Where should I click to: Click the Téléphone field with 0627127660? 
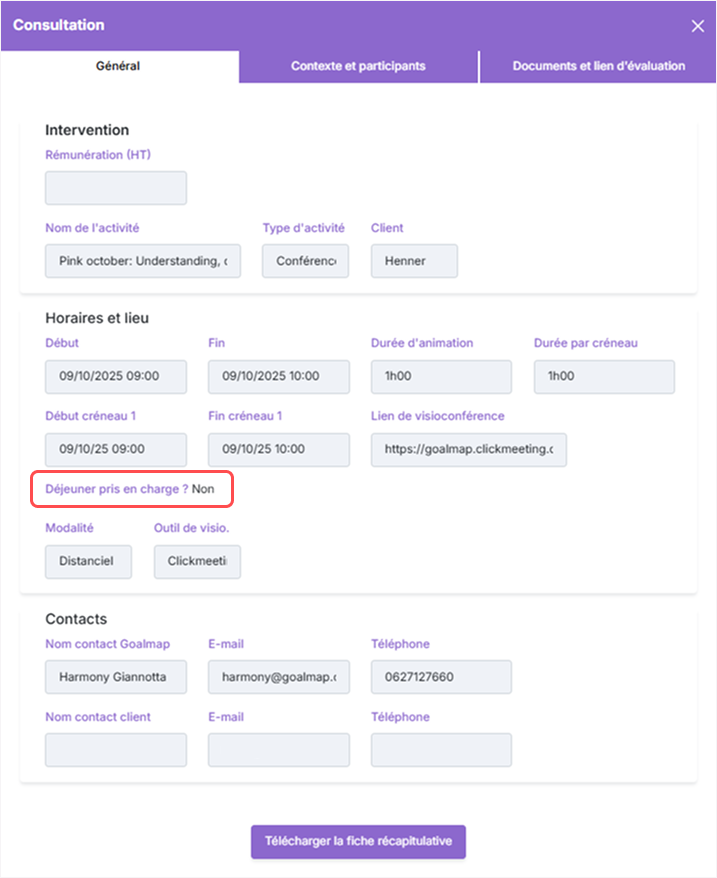click(441, 677)
